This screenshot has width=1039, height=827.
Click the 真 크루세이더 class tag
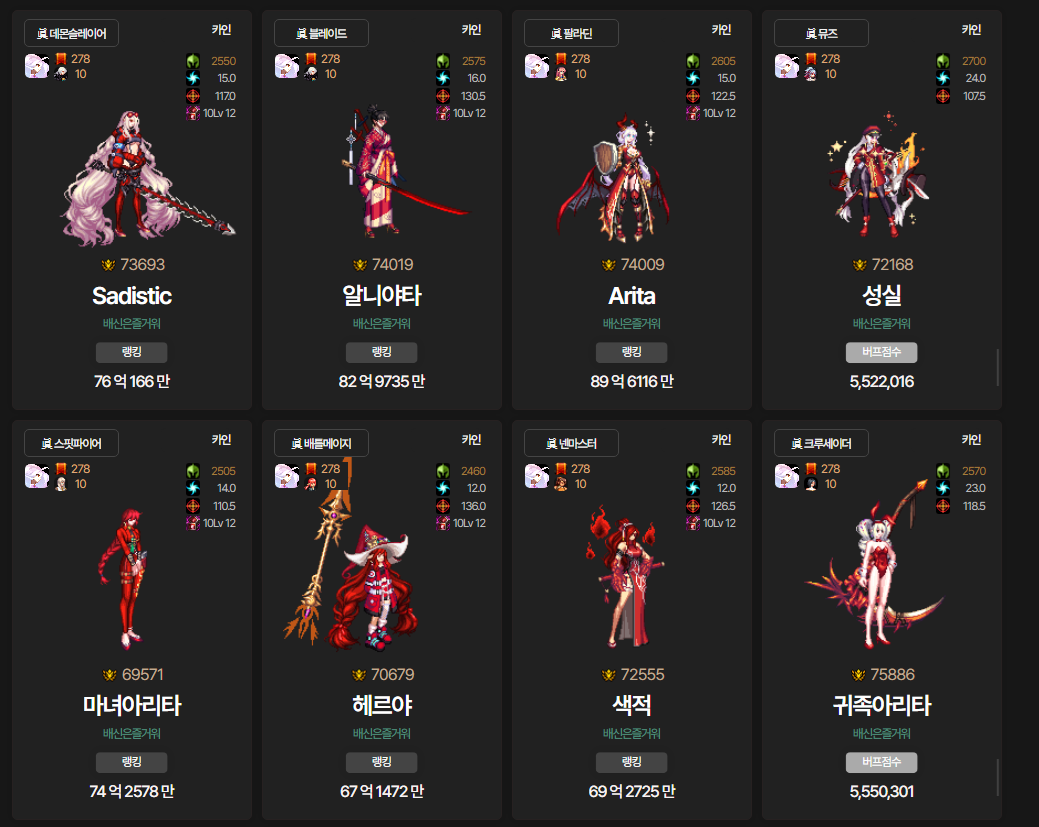822,443
